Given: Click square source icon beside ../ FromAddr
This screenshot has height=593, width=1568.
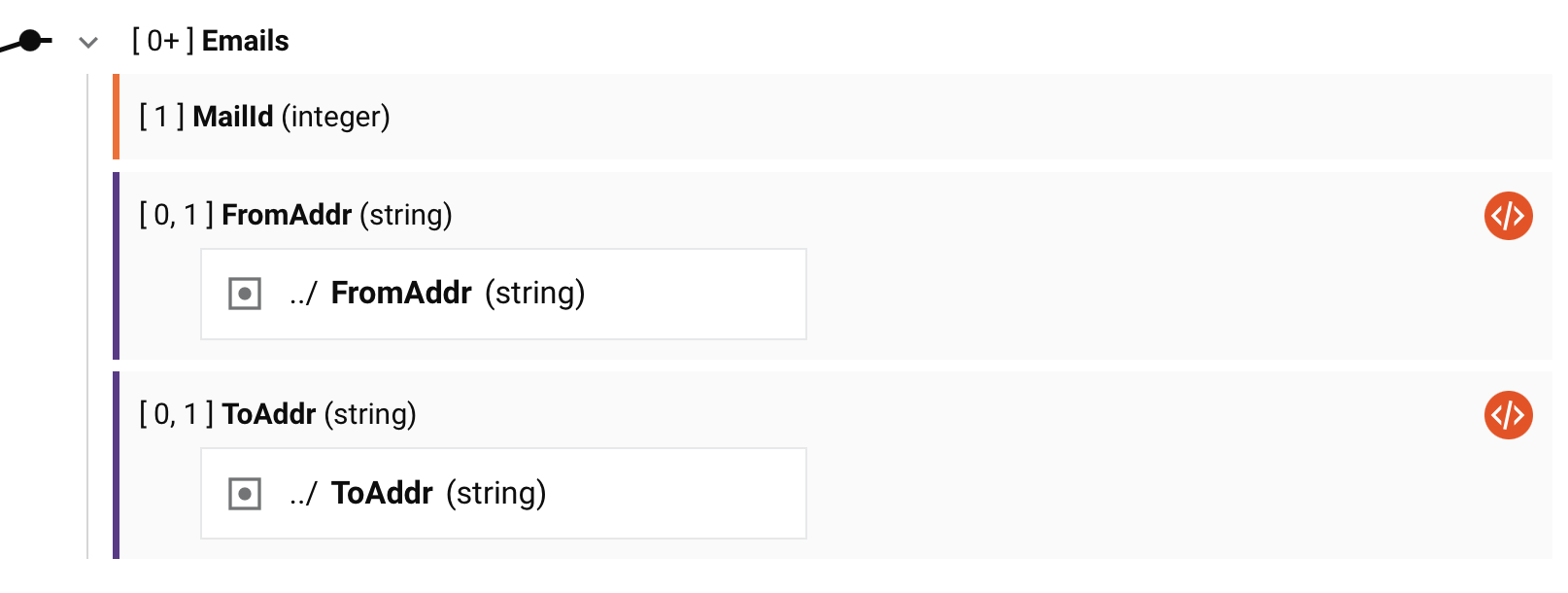Looking at the screenshot, I should point(245,294).
